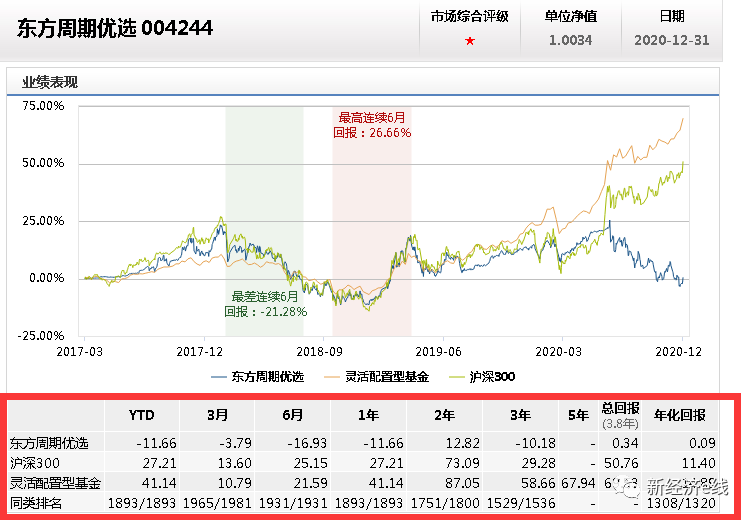Click the 最高连续6月 回报：26.66% annotation
Viewport: 753px width, 520px height.
(x=372, y=125)
